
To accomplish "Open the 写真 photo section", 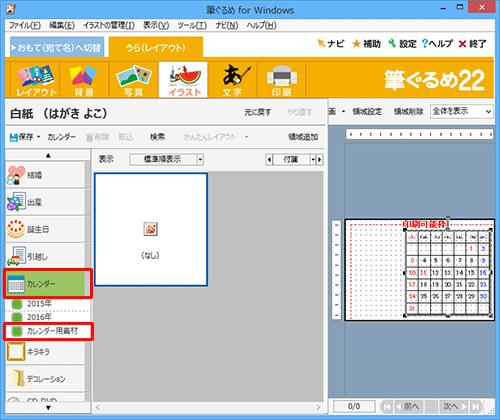I will pyautogui.click(x=133, y=80).
